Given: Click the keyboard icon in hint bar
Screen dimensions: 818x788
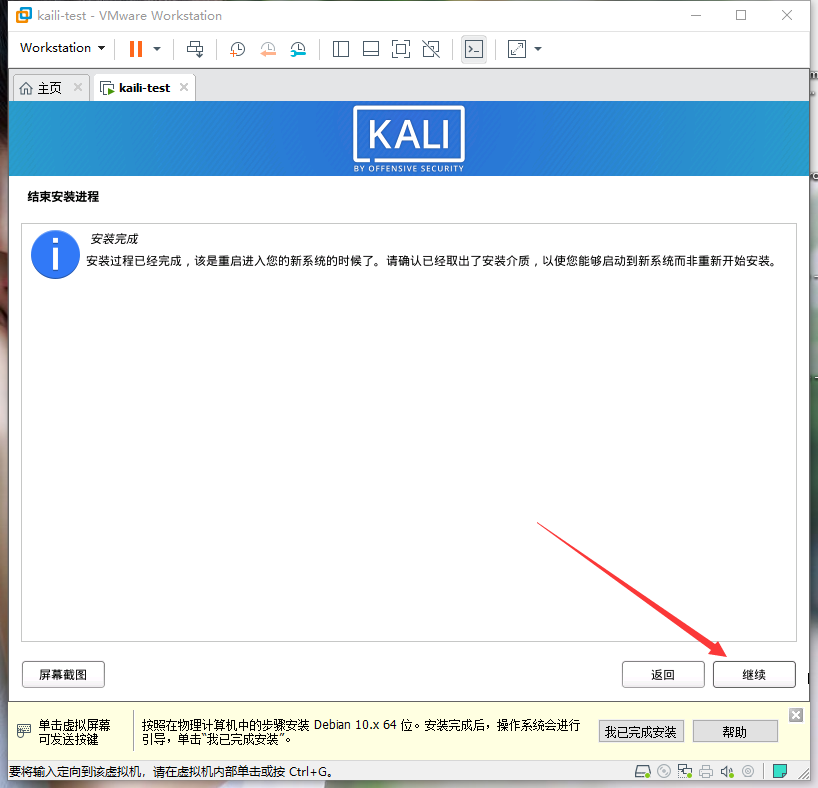Looking at the screenshot, I should pos(23,731).
